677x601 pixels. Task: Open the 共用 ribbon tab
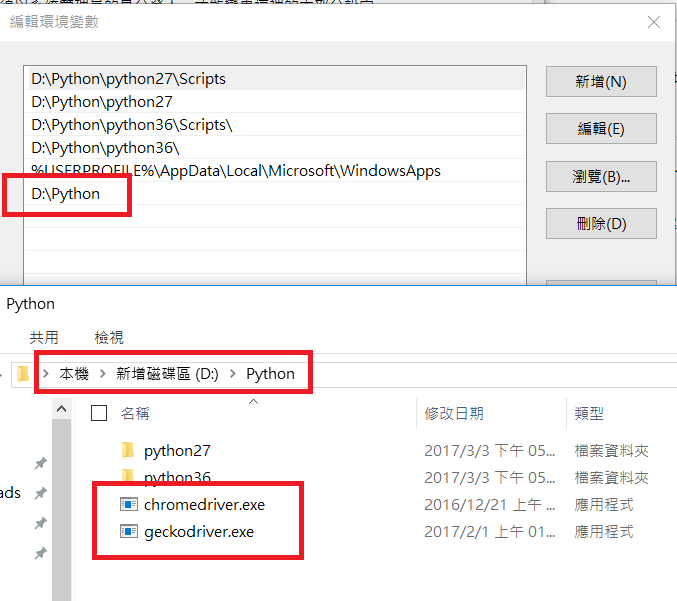(x=44, y=337)
